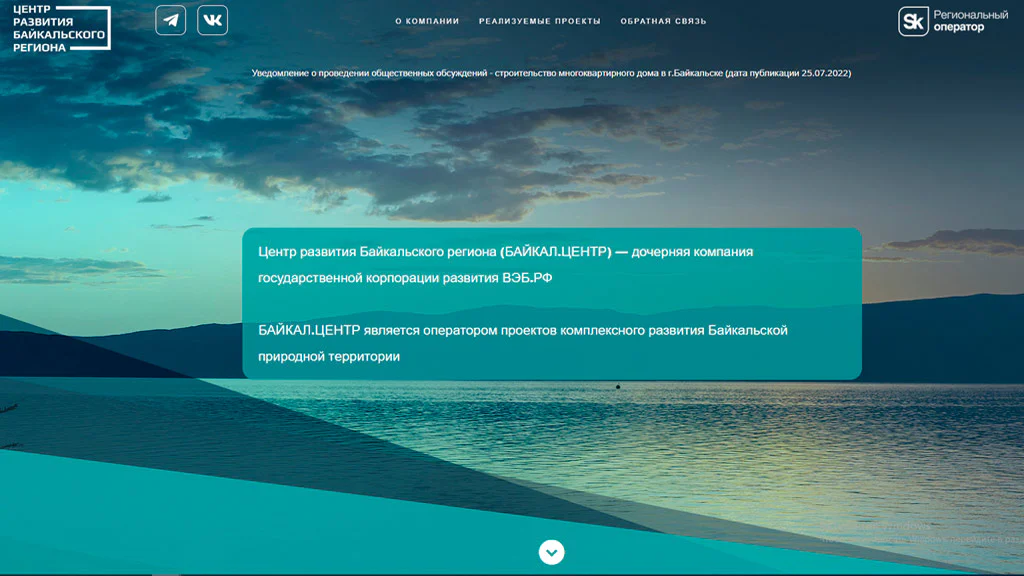Open the VK social network icon
Image resolution: width=1024 pixels, height=576 pixels.
coord(212,20)
